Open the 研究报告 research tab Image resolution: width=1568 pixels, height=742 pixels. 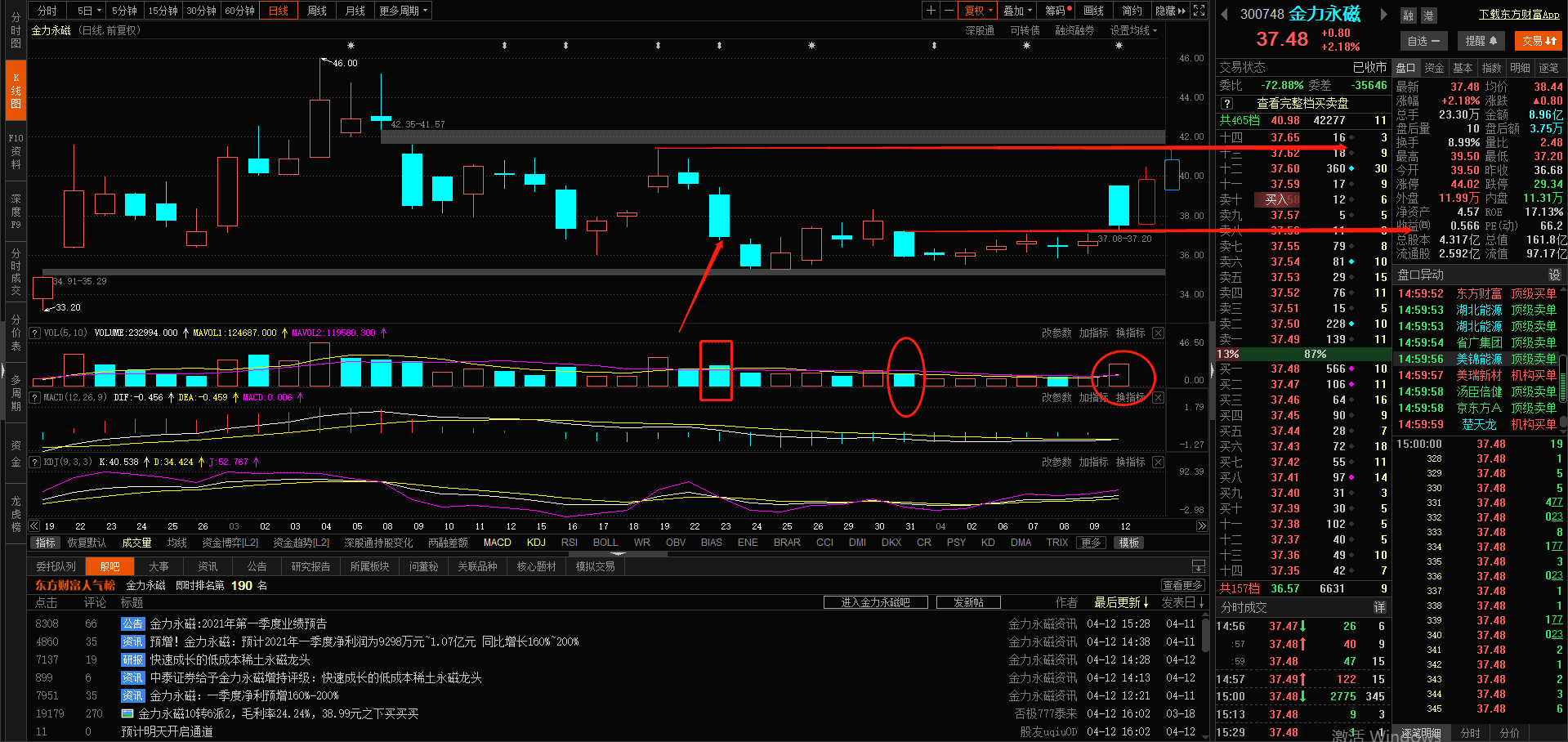pos(310,566)
